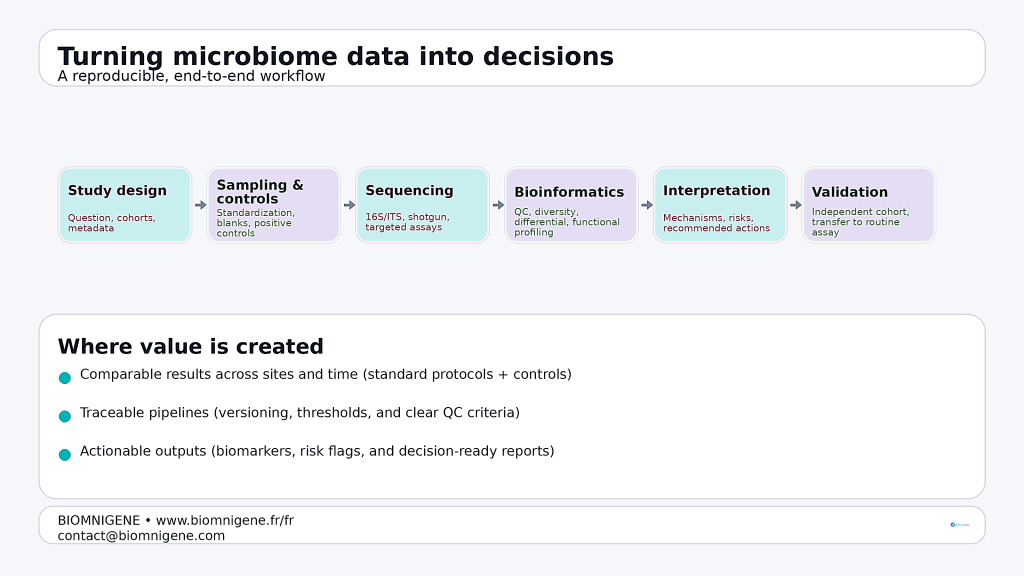The width and height of the screenshot is (1024, 576).
Task: Click the arrow between Study design and Sampling
Action: pos(200,205)
